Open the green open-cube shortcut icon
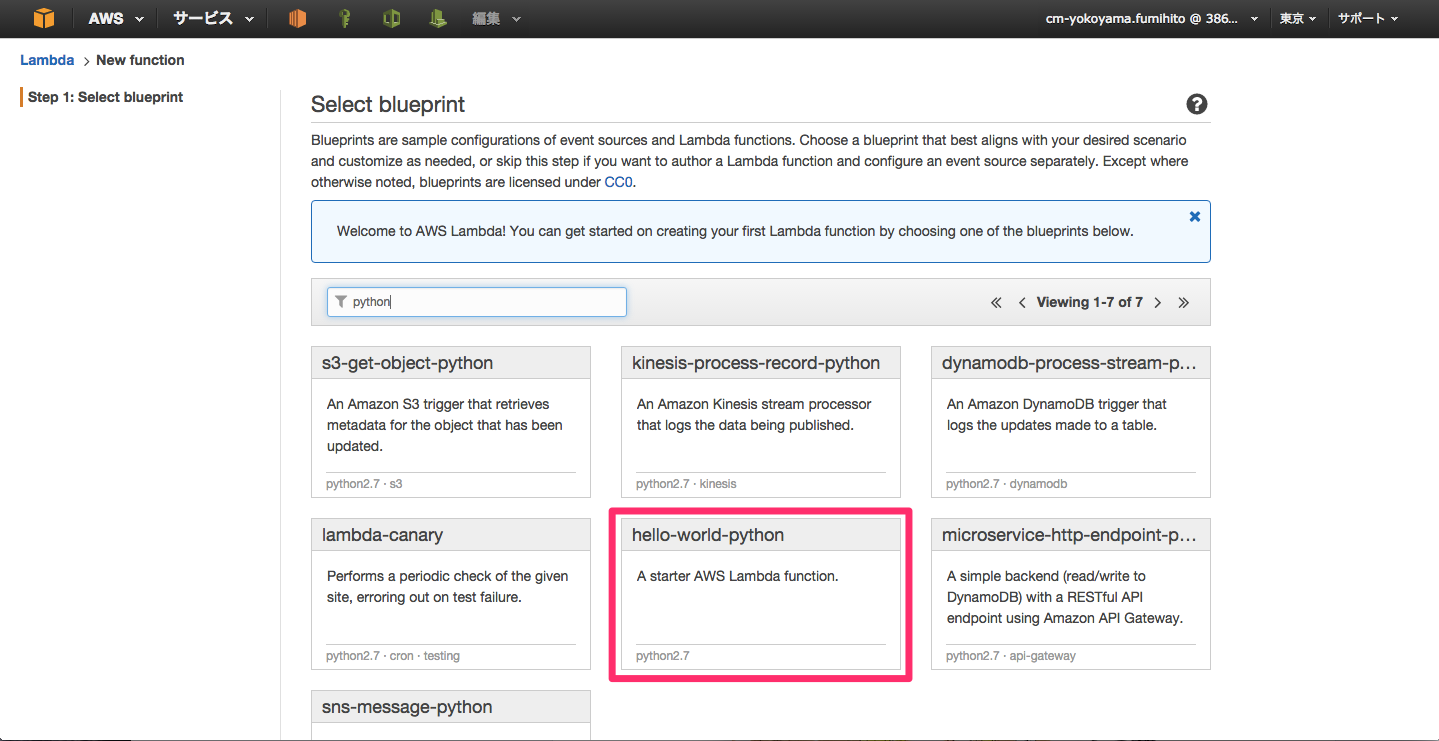 pos(391,19)
